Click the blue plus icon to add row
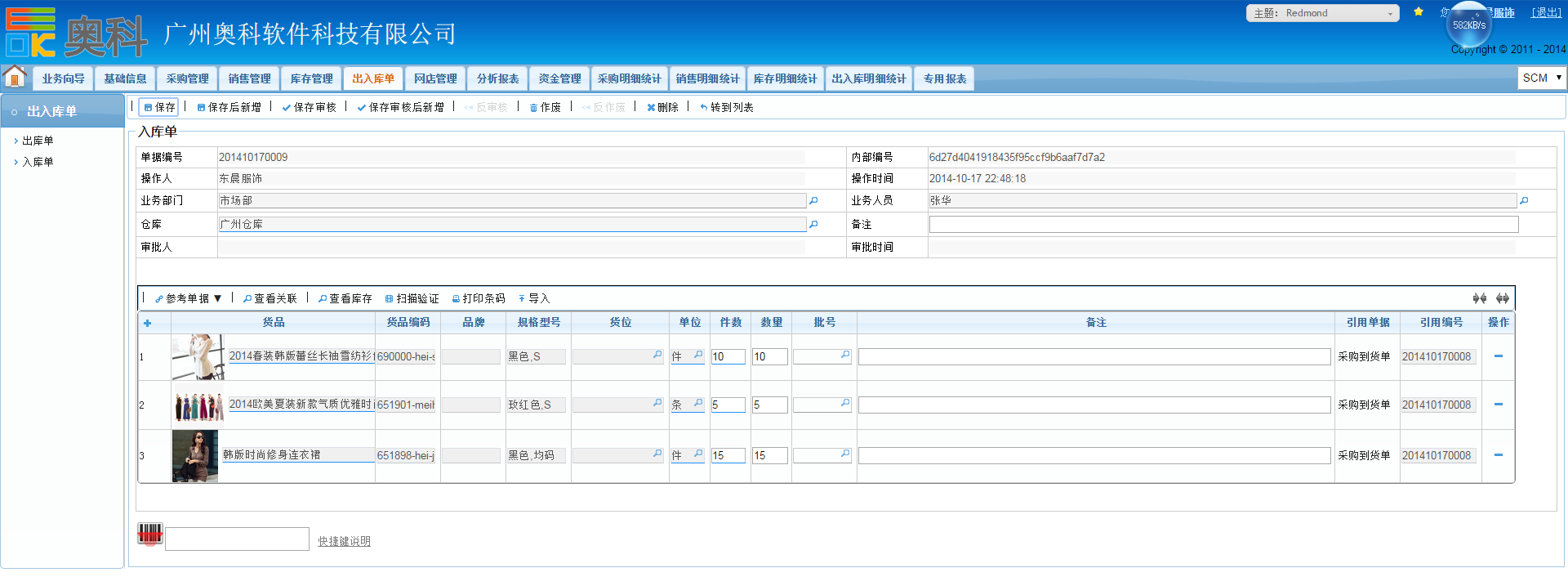Image resolution: width=1568 pixels, height=577 pixels. coord(148,323)
